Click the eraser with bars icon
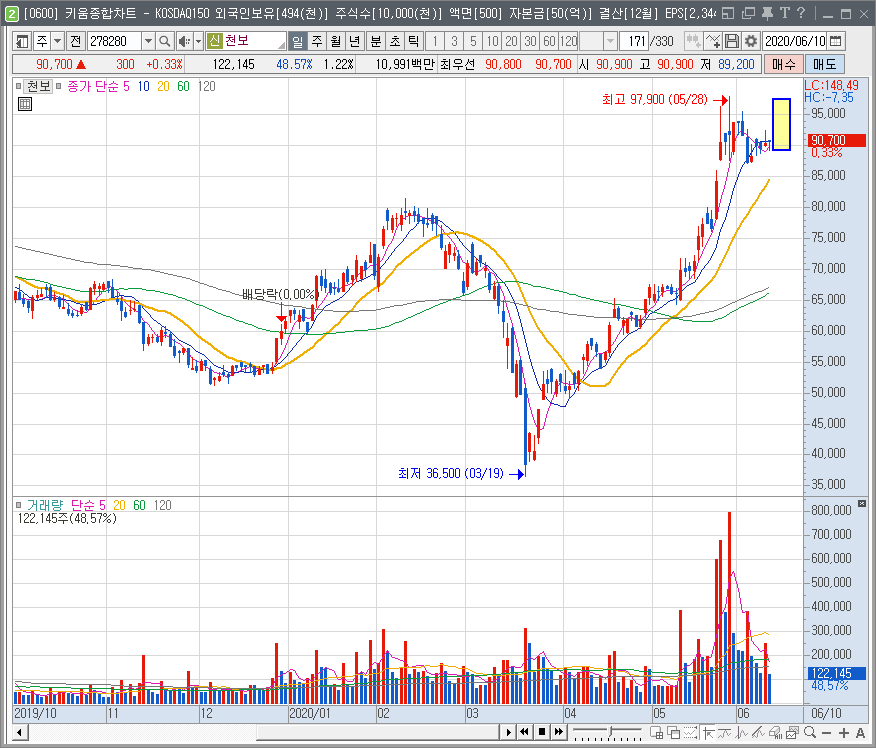Viewport: 876px width, 748px height. click(x=775, y=732)
